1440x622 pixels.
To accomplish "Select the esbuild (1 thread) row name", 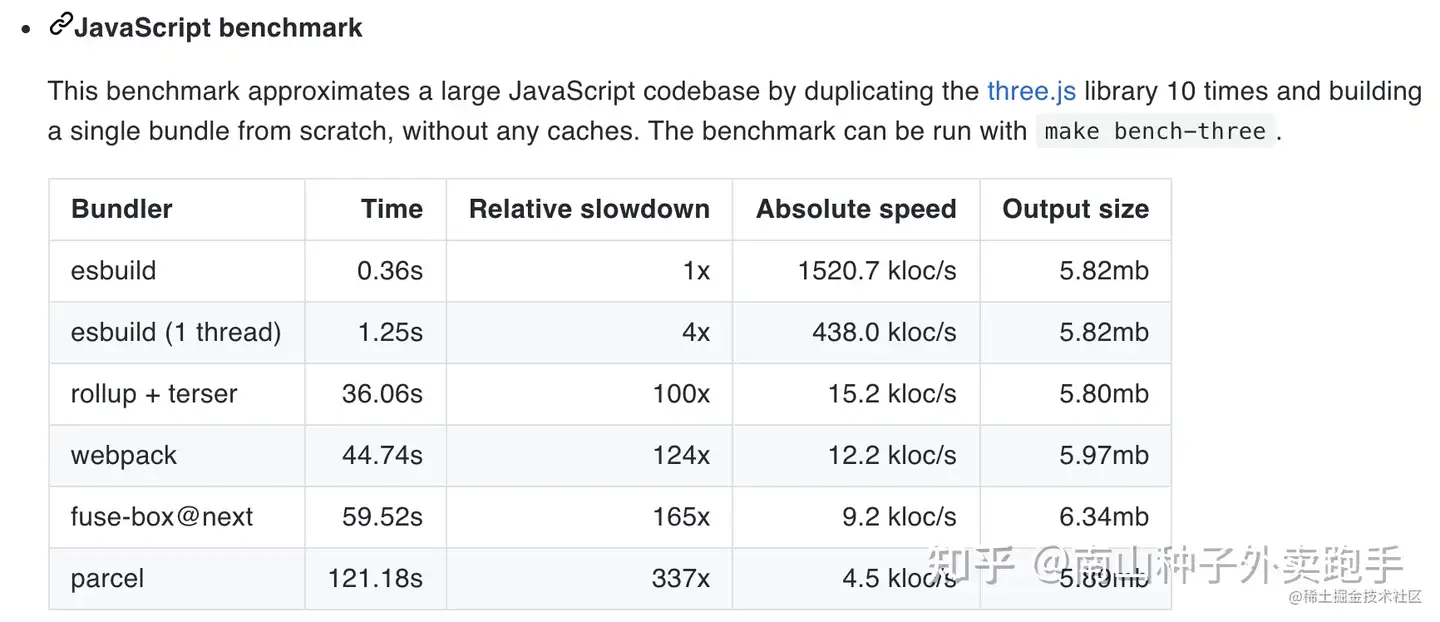I will (x=176, y=332).
